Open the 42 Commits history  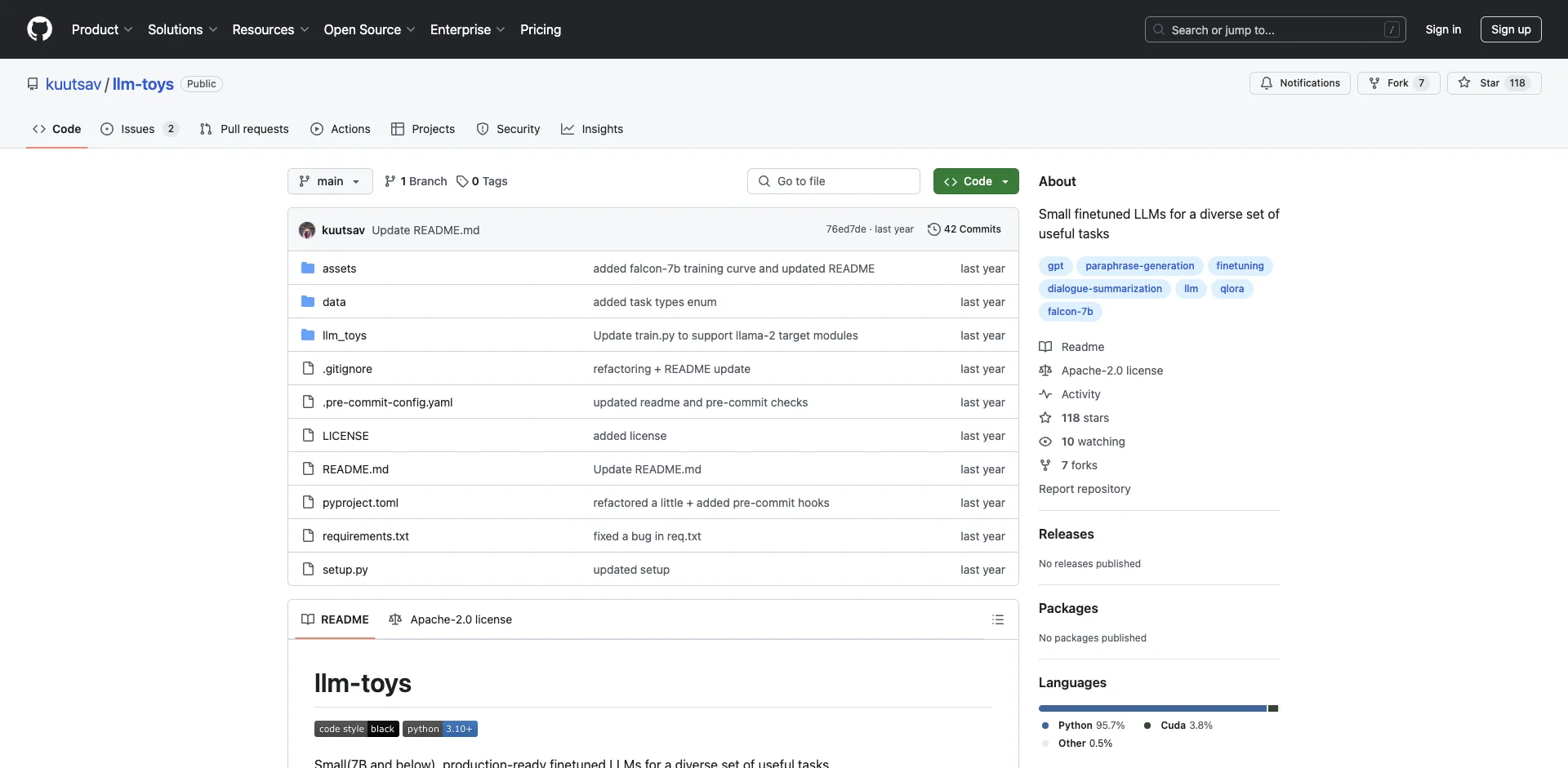(x=964, y=229)
